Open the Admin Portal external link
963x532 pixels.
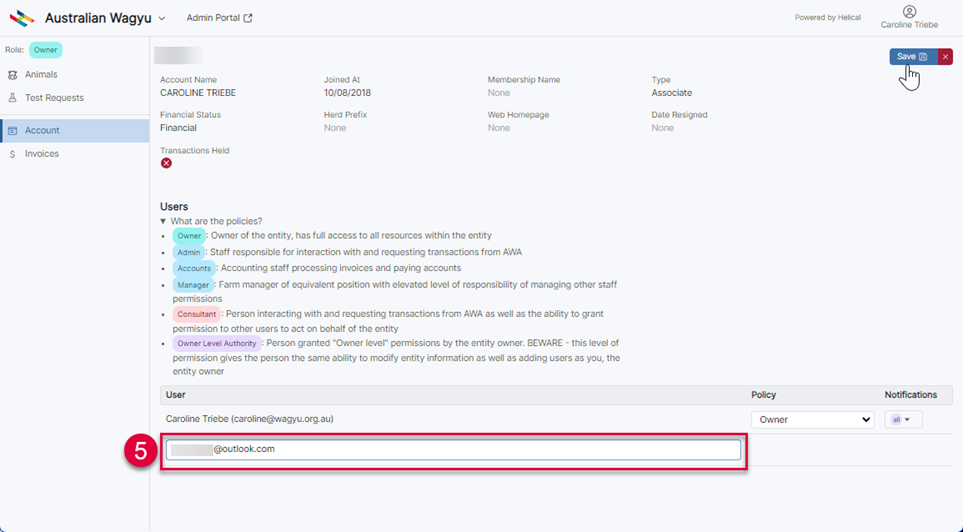click(x=219, y=18)
